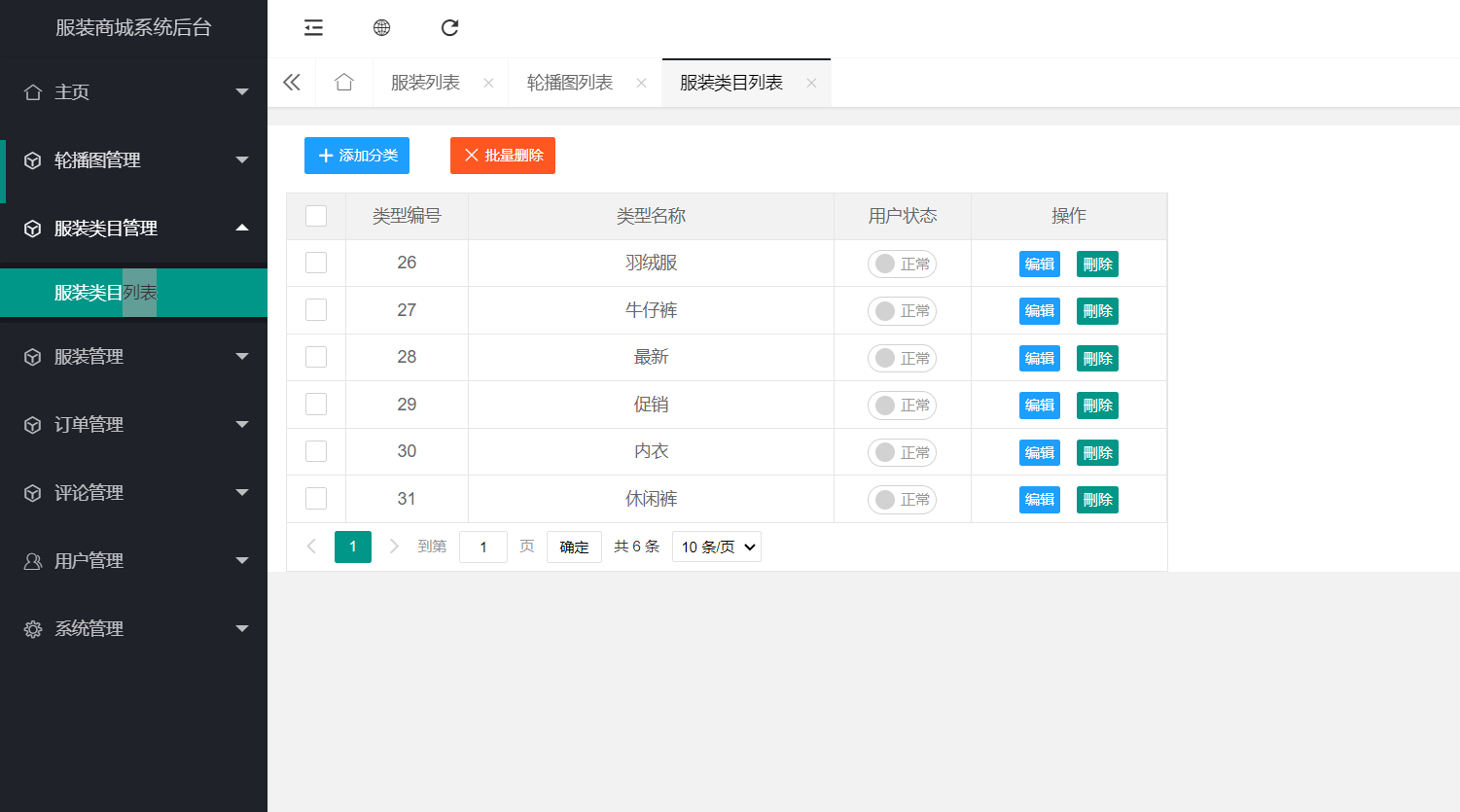Open the 10条/页 page size dropdown

[x=717, y=547]
